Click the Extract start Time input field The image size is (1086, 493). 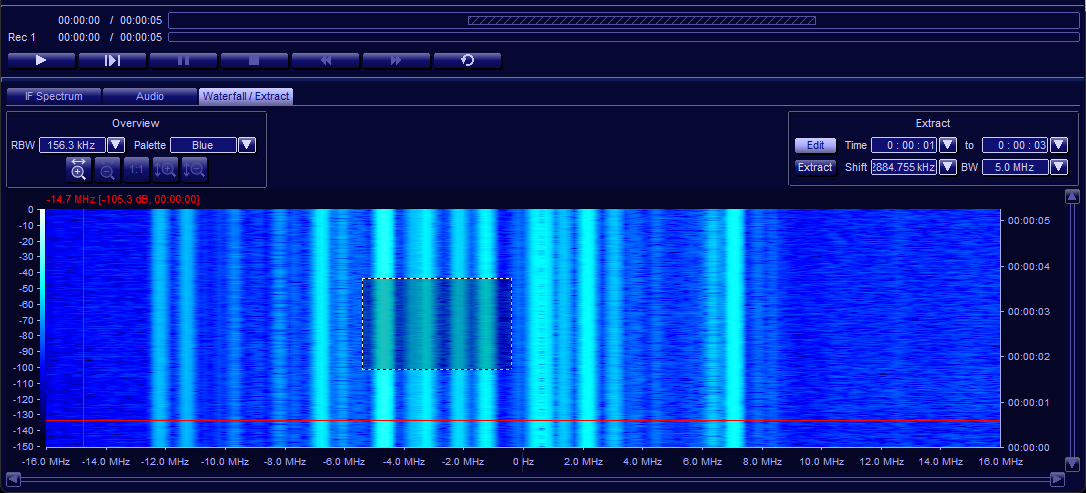click(904, 145)
